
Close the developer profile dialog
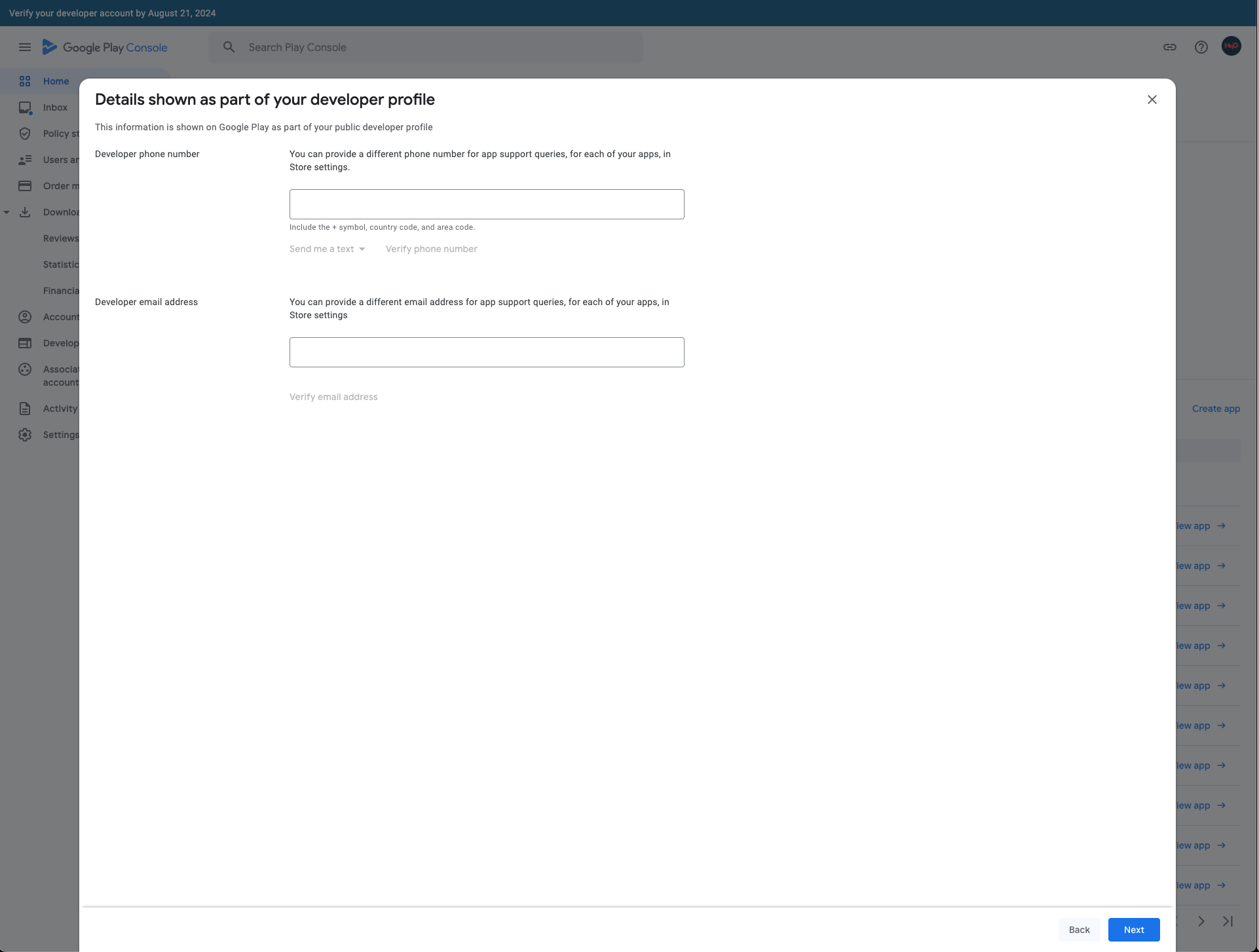coord(1152,100)
